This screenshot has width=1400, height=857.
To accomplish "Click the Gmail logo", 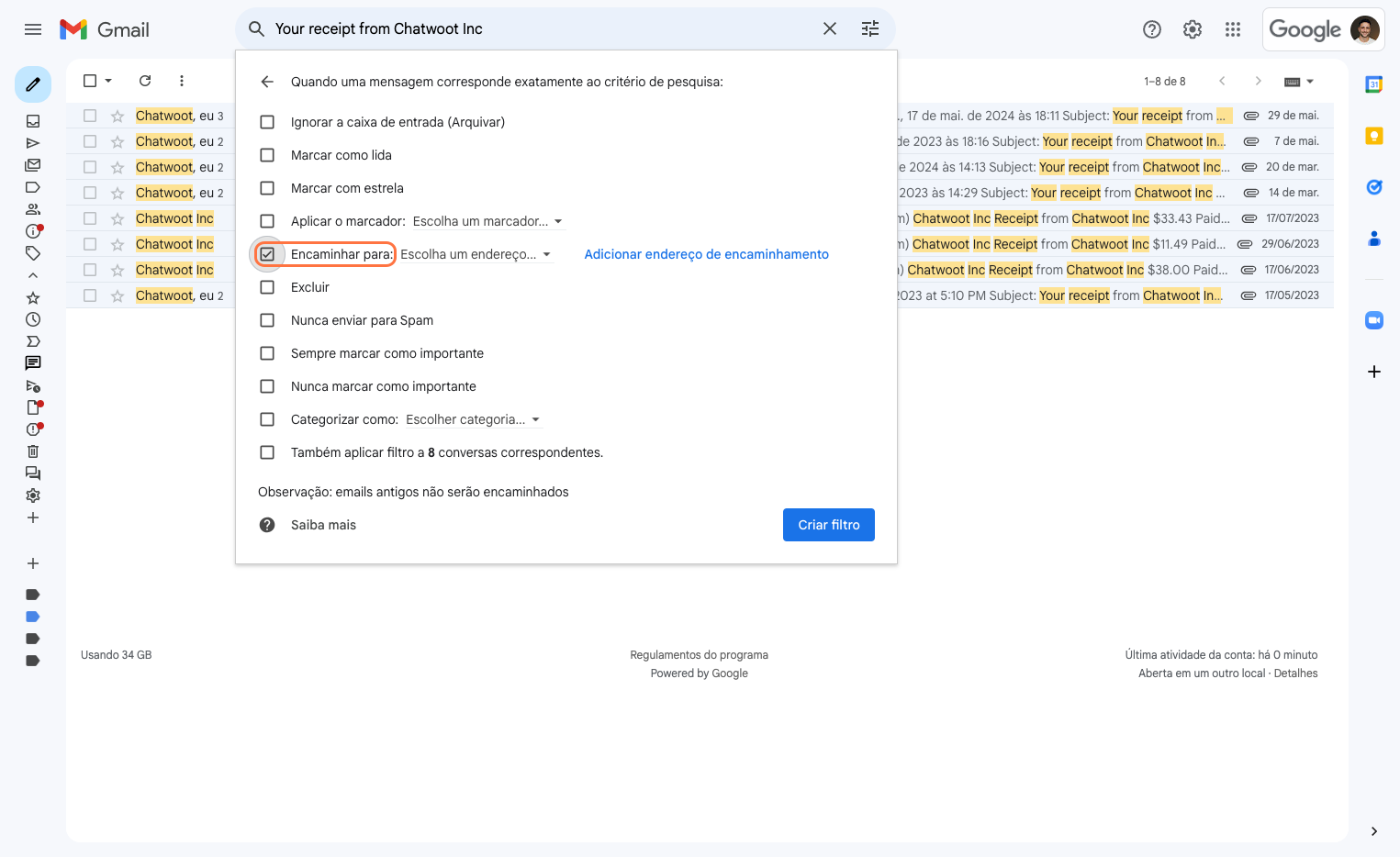I will (x=105, y=29).
